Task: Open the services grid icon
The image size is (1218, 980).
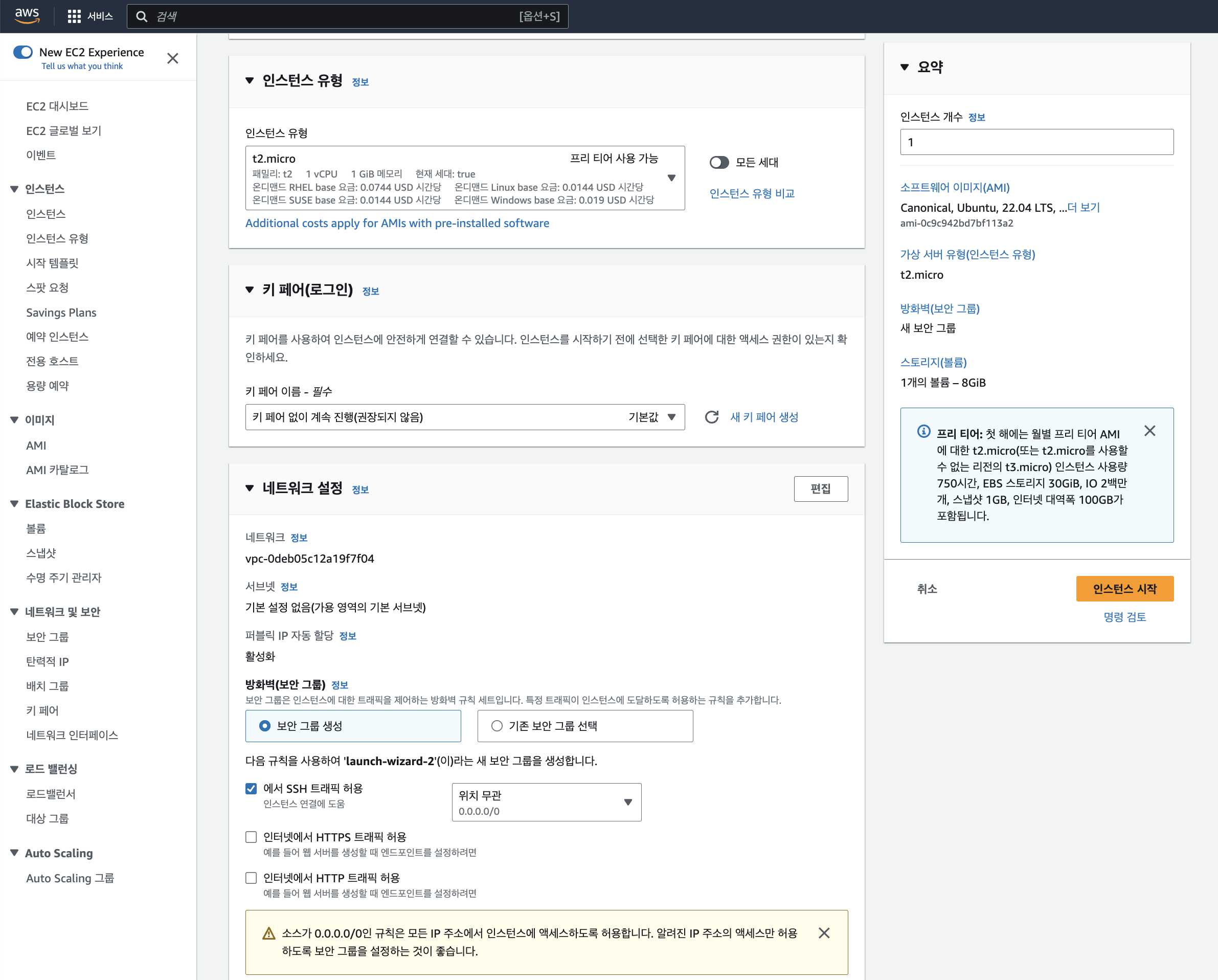Action: tap(74, 16)
